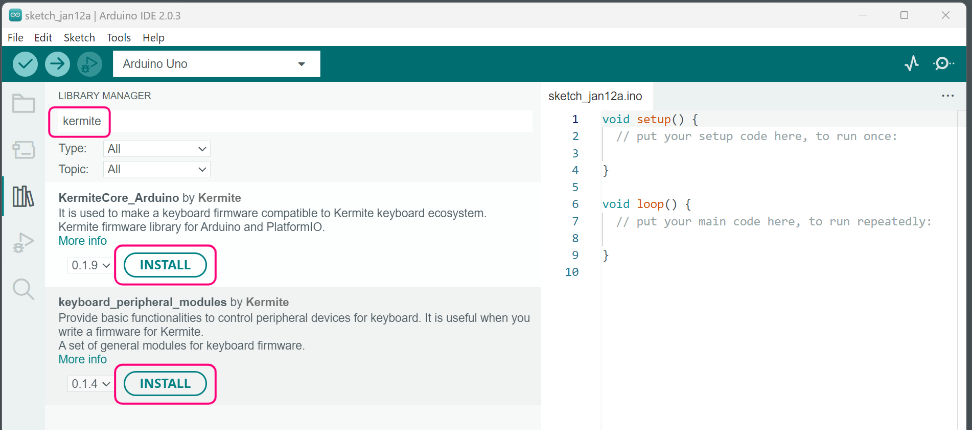This screenshot has width=972, height=430.
Task: Click the Verify sketch checkmark button
Action: (26, 63)
